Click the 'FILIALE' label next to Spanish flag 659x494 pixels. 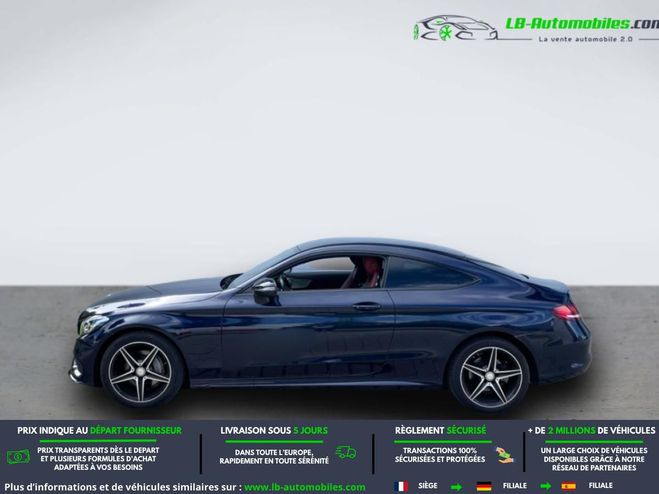pyautogui.click(x=601, y=486)
